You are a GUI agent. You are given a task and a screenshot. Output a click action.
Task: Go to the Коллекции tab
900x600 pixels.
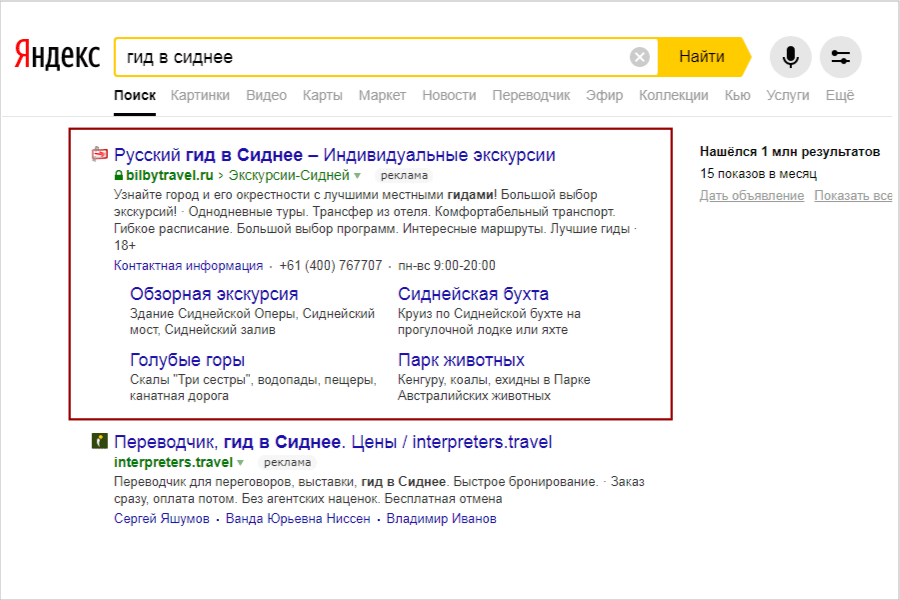pyautogui.click(x=674, y=95)
